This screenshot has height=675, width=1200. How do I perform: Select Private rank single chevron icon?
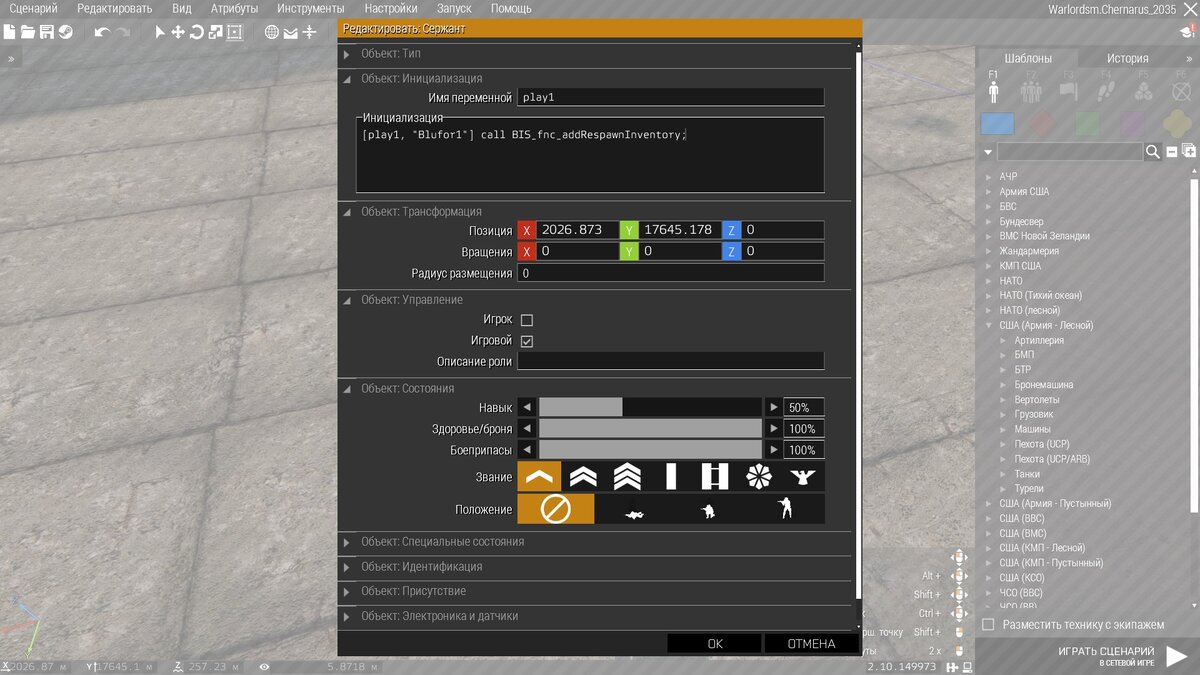[539, 477]
